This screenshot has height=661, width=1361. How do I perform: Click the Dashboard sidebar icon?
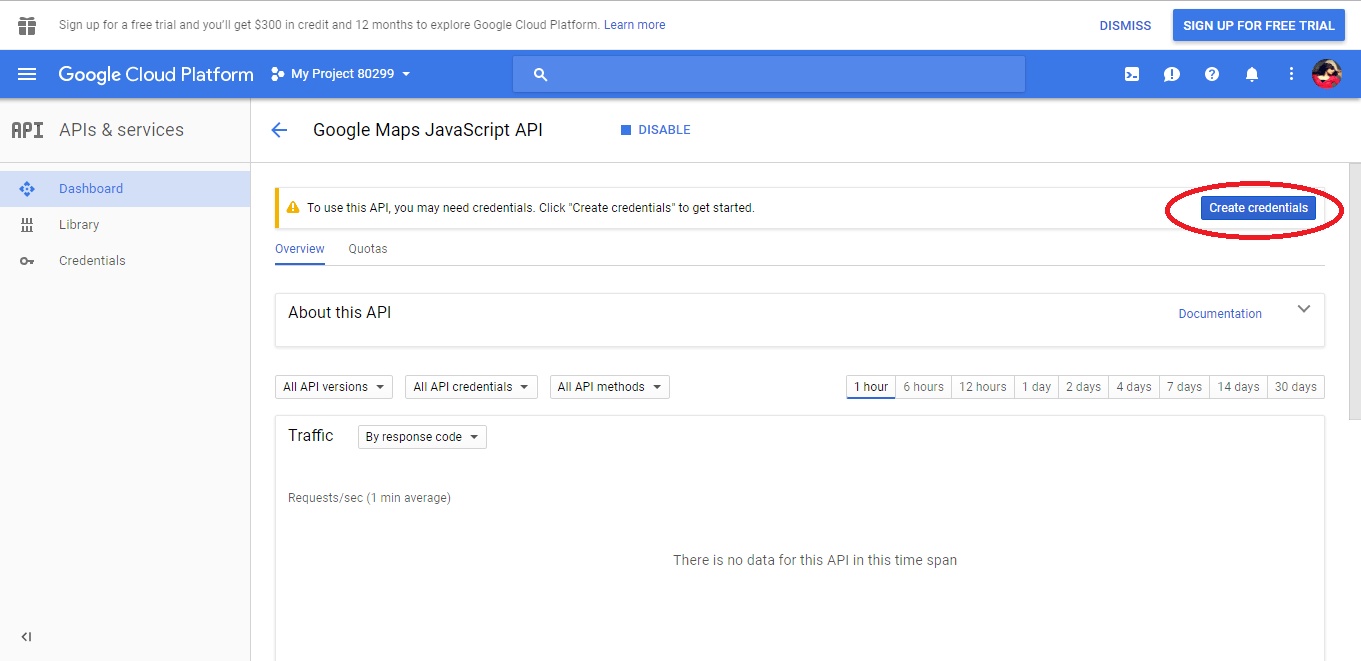(27, 189)
